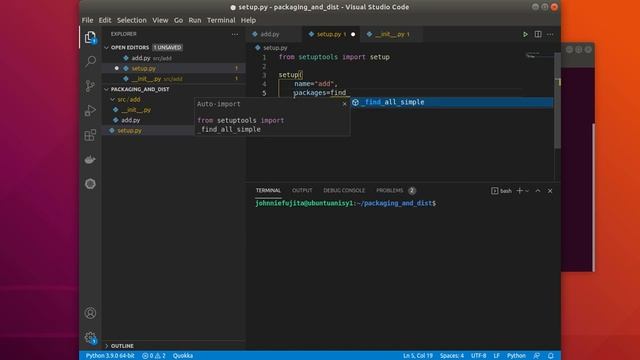
Task: Open Explorer Views and More Actions ellipsis
Action: point(235,34)
